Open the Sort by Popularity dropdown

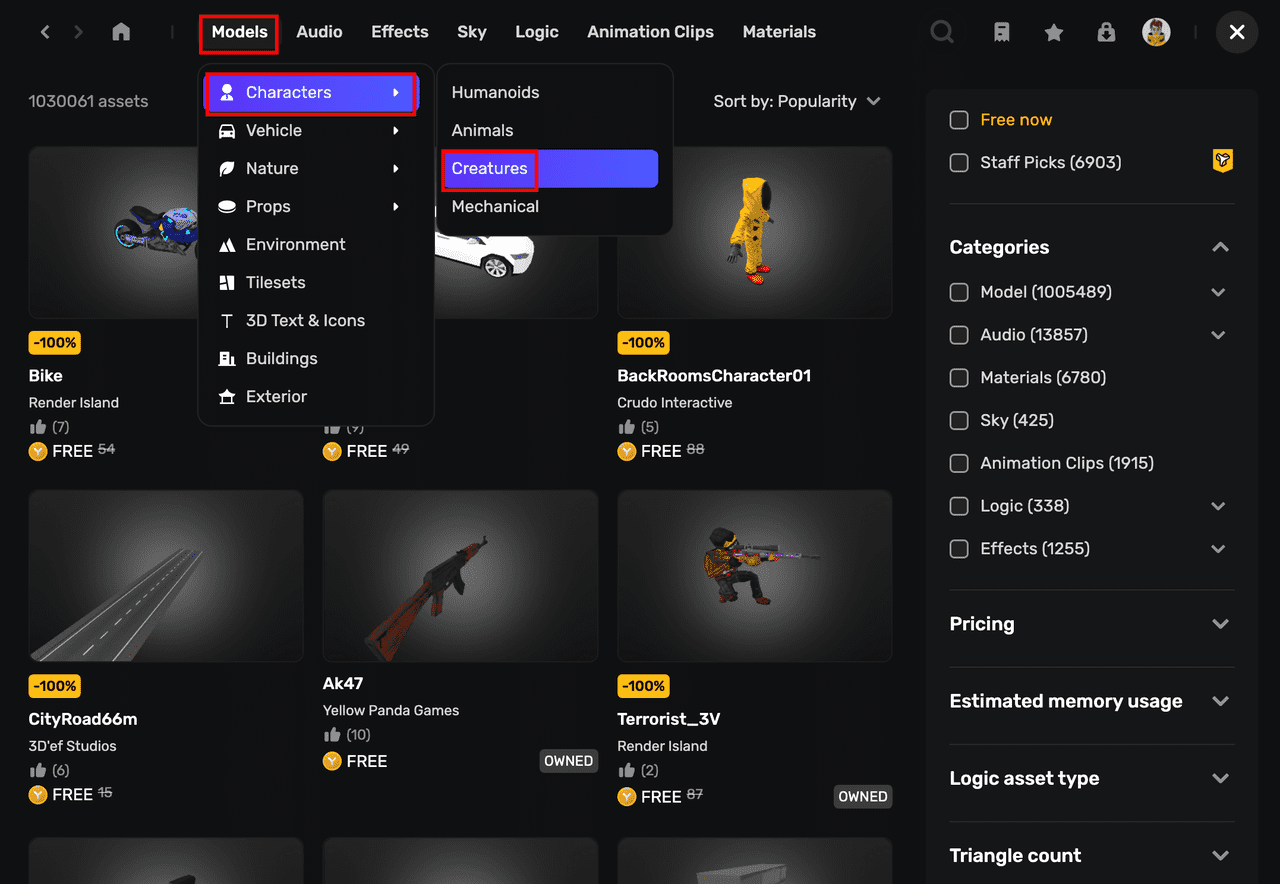click(797, 101)
